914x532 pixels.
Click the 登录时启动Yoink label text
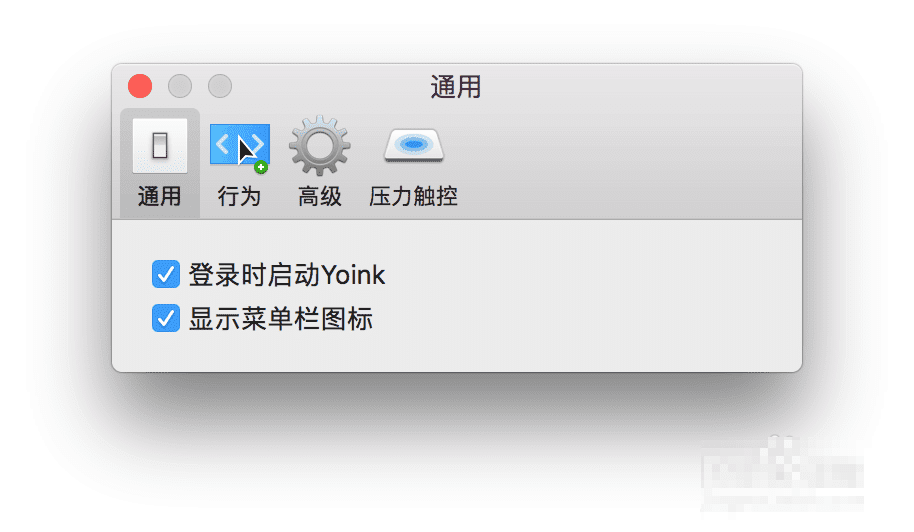tap(287, 274)
